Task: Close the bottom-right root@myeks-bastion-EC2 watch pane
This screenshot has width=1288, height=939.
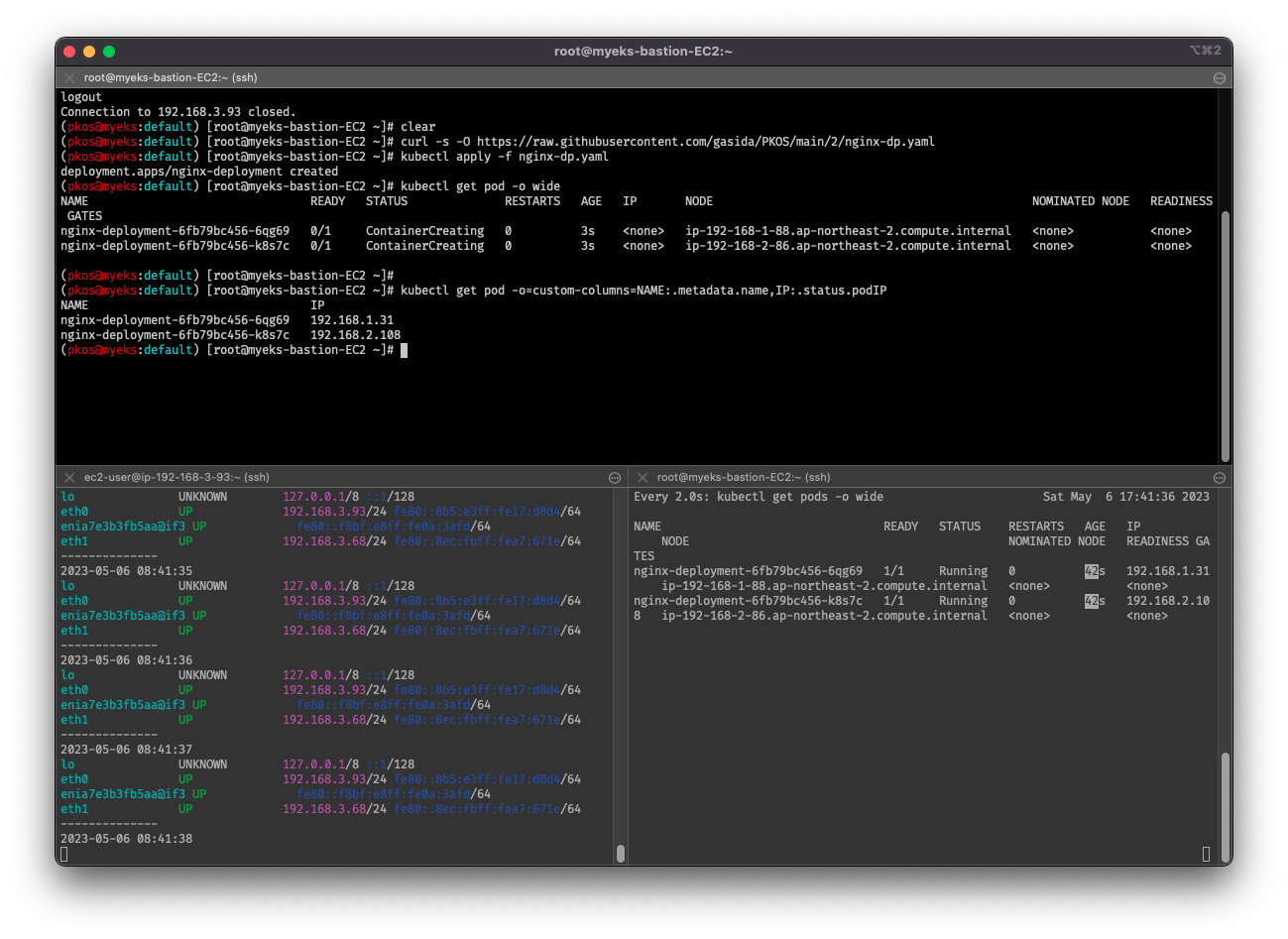Action: coord(643,477)
